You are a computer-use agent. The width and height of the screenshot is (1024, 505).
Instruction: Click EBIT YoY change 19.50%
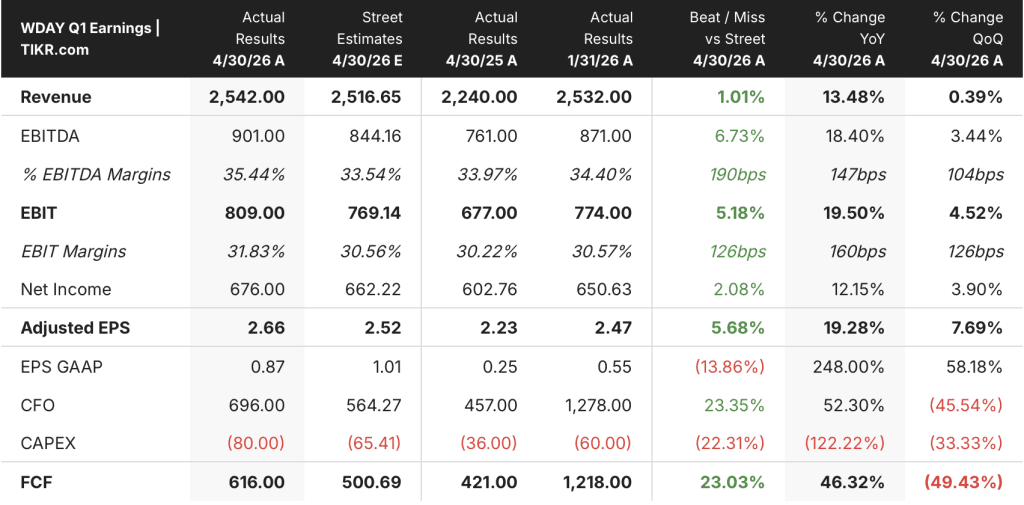pos(854,213)
